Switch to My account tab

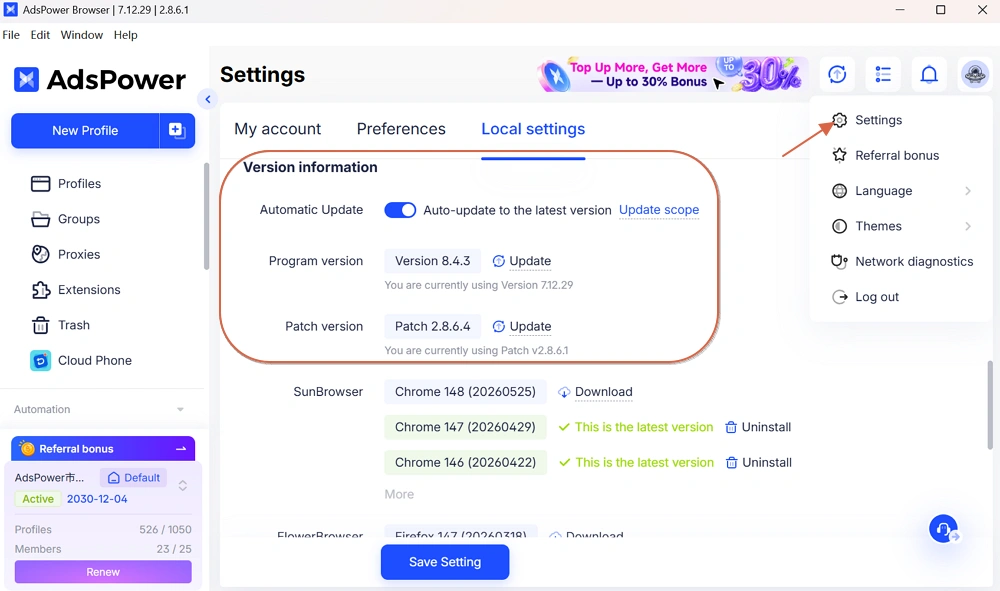[277, 129]
